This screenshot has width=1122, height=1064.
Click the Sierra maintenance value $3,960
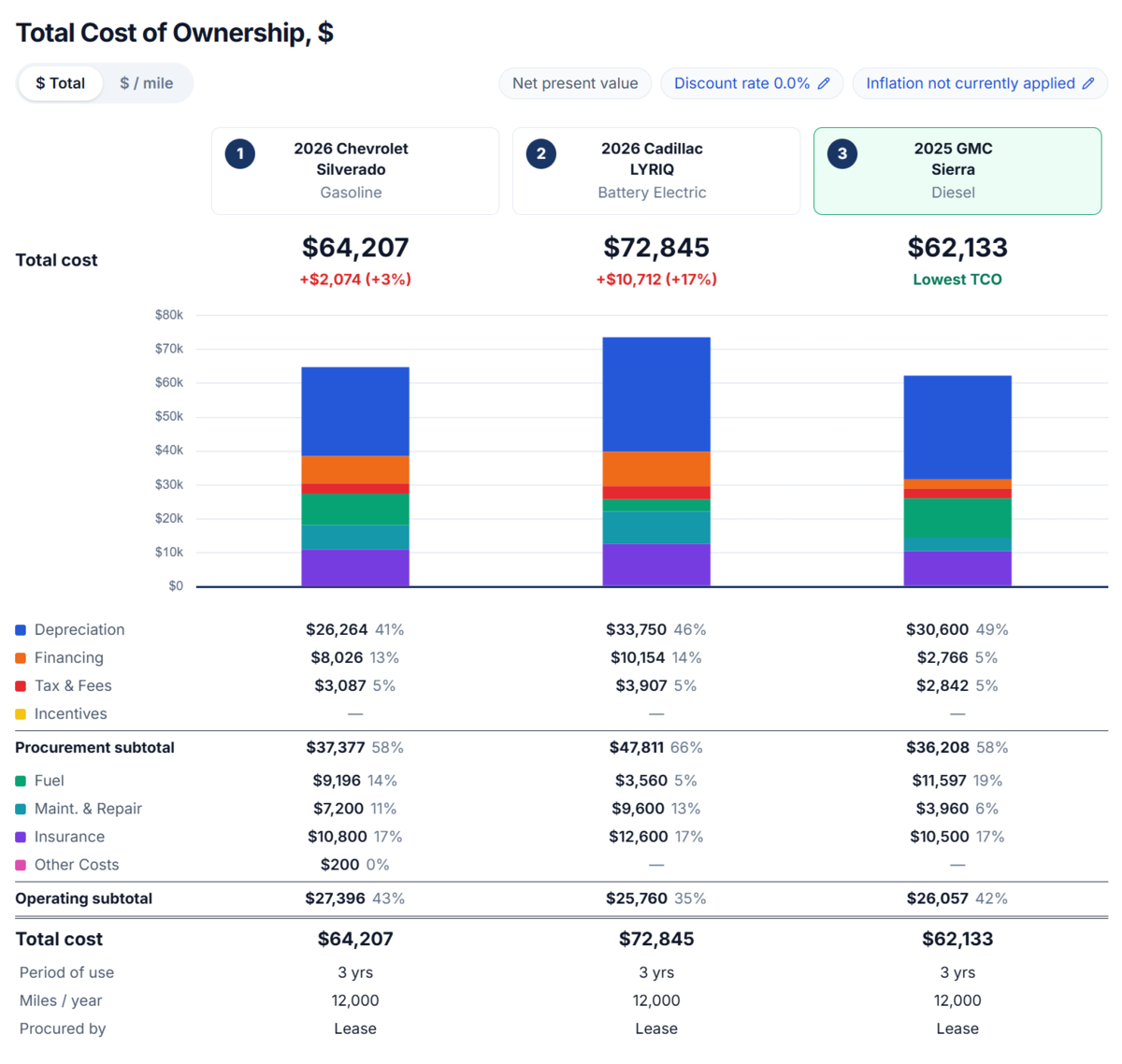[942, 809]
